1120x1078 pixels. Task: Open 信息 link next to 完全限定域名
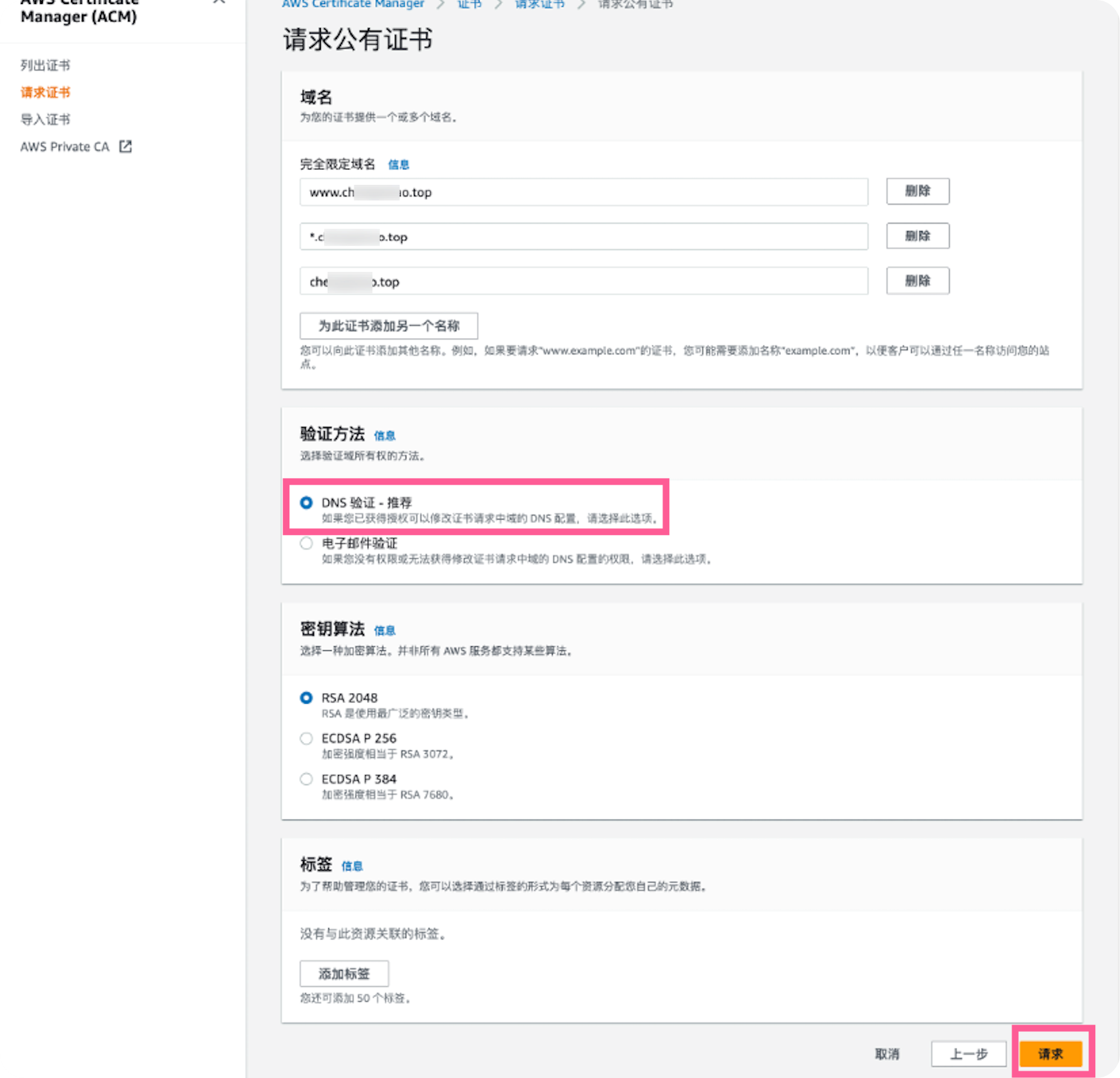(399, 165)
